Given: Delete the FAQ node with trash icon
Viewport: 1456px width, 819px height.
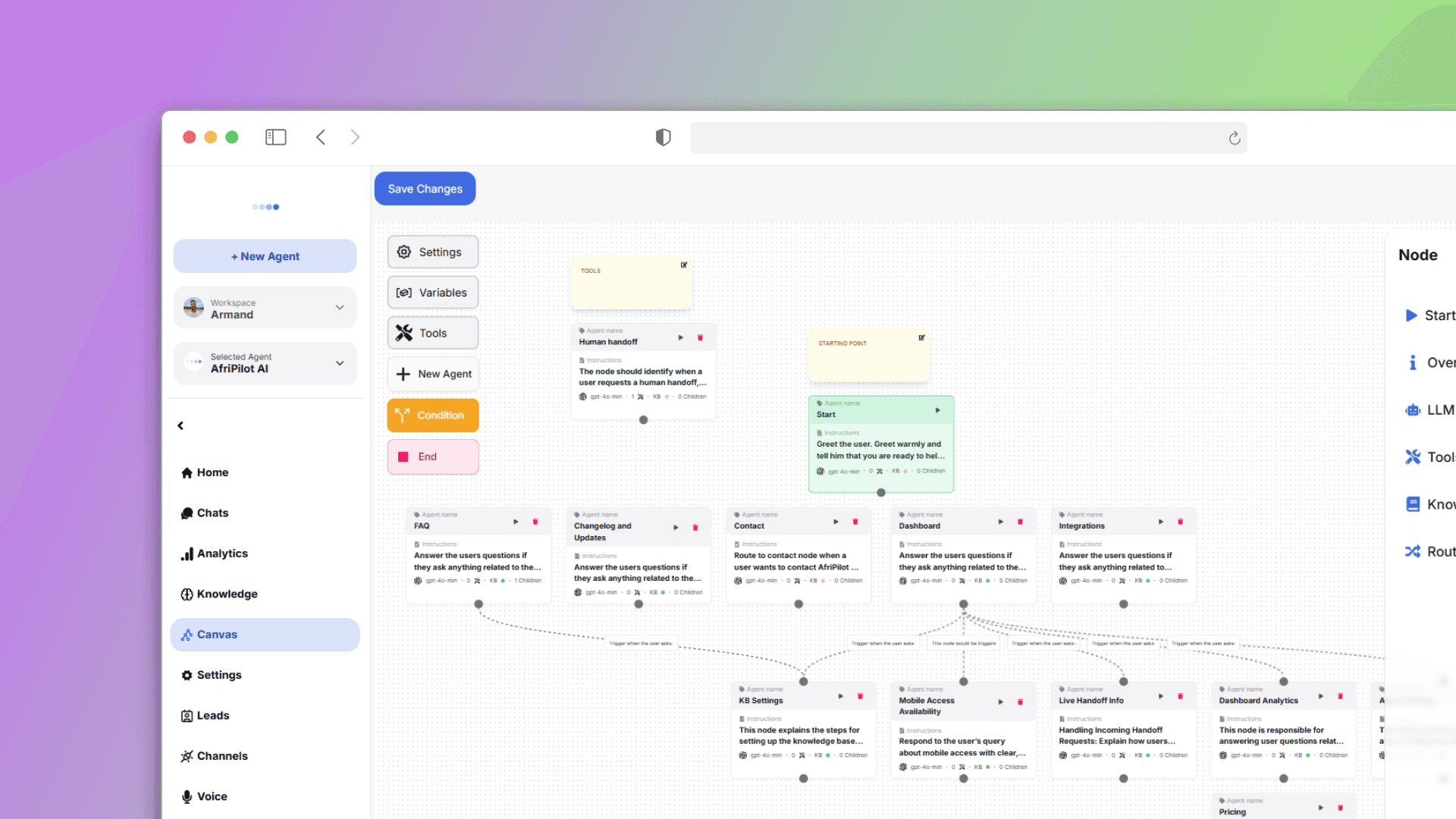Looking at the screenshot, I should pyautogui.click(x=535, y=522).
